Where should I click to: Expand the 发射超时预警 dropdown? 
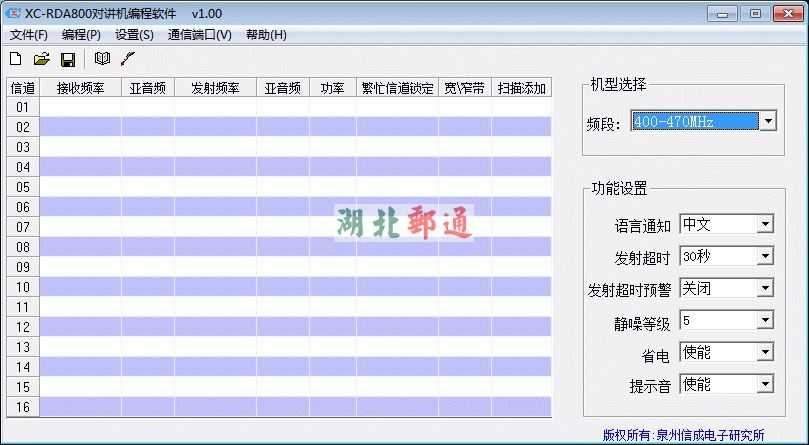[765, 288]
